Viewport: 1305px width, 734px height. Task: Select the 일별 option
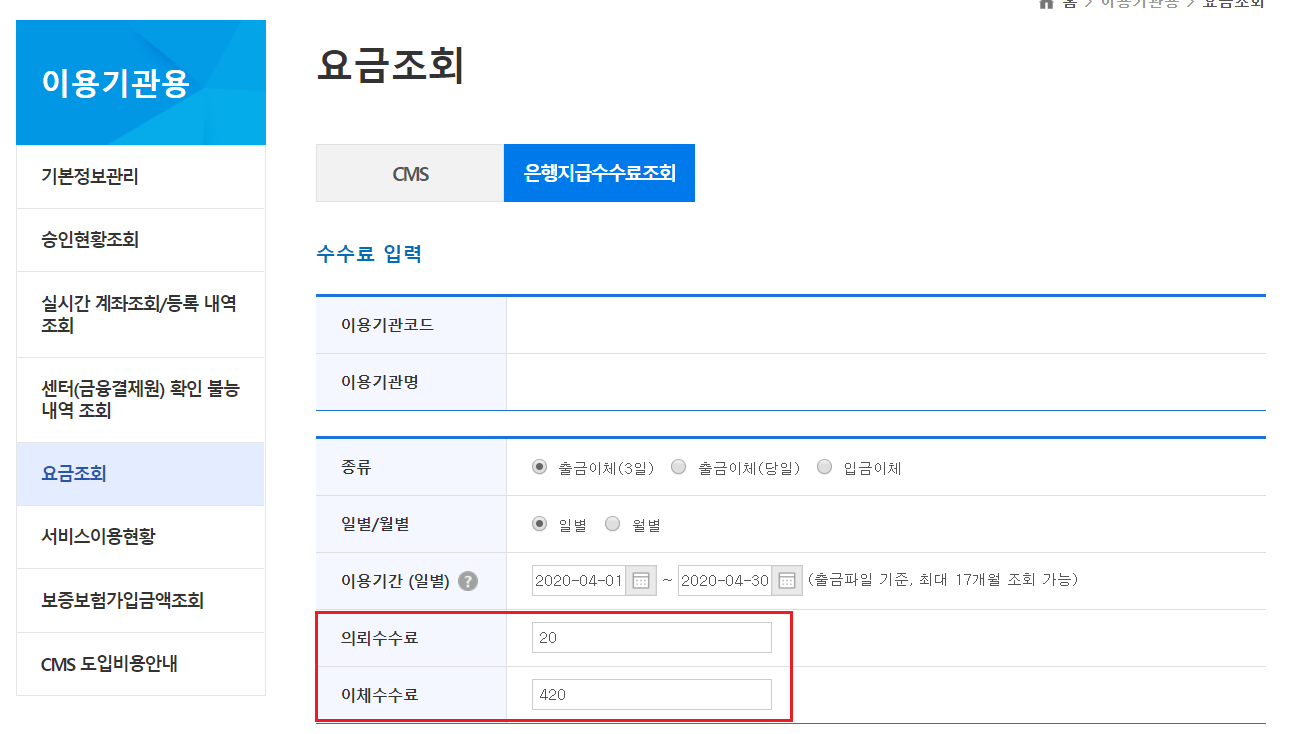[x=538, y=522]
